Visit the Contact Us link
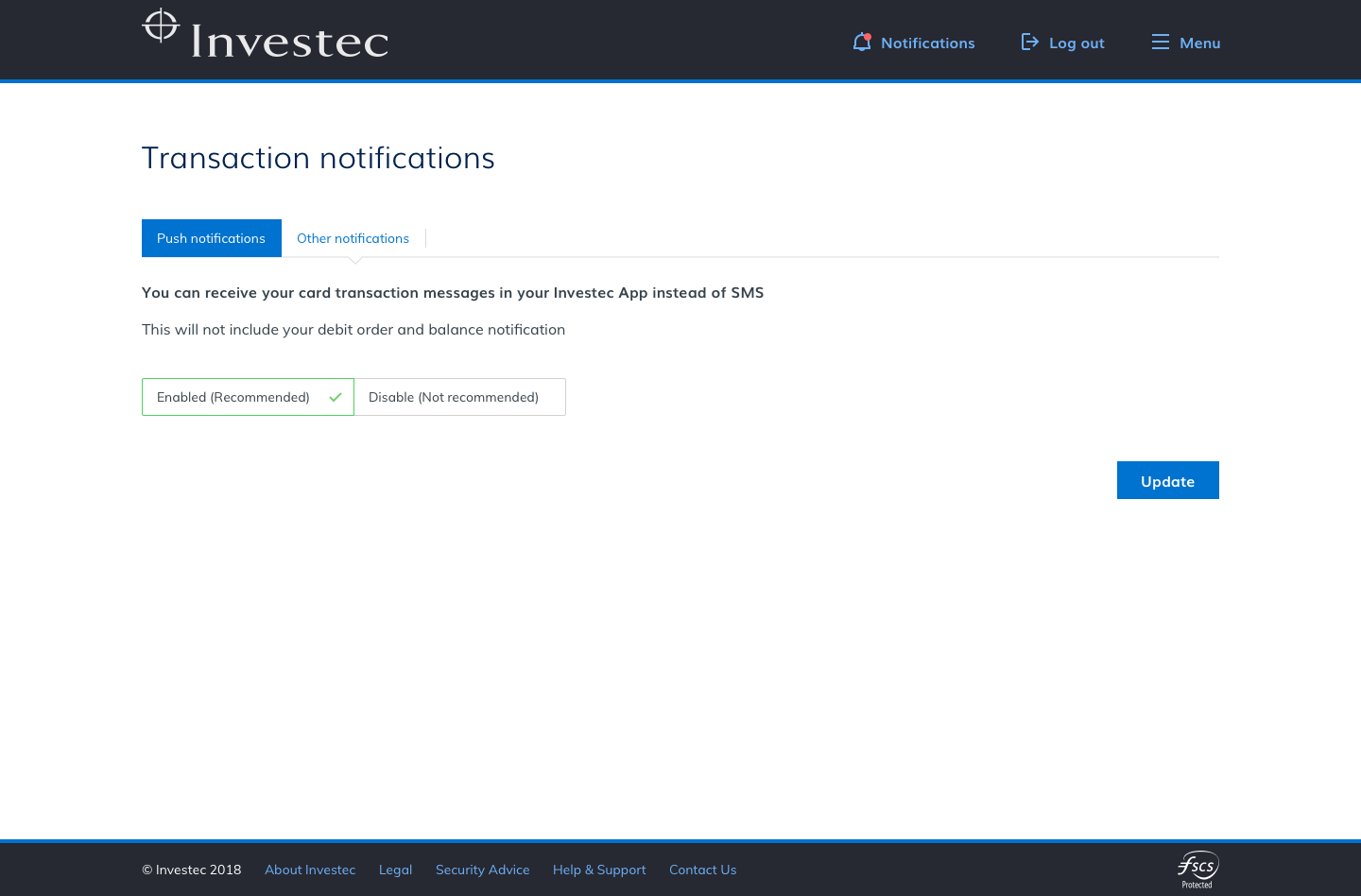The height and width of the screenshot is (896, 1361). click(702, 870)
